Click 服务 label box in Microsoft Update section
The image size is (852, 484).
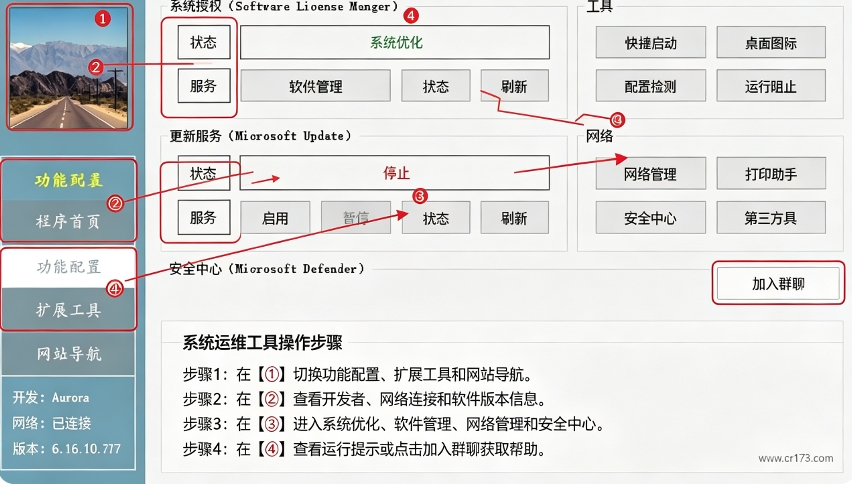coord(204,217)
